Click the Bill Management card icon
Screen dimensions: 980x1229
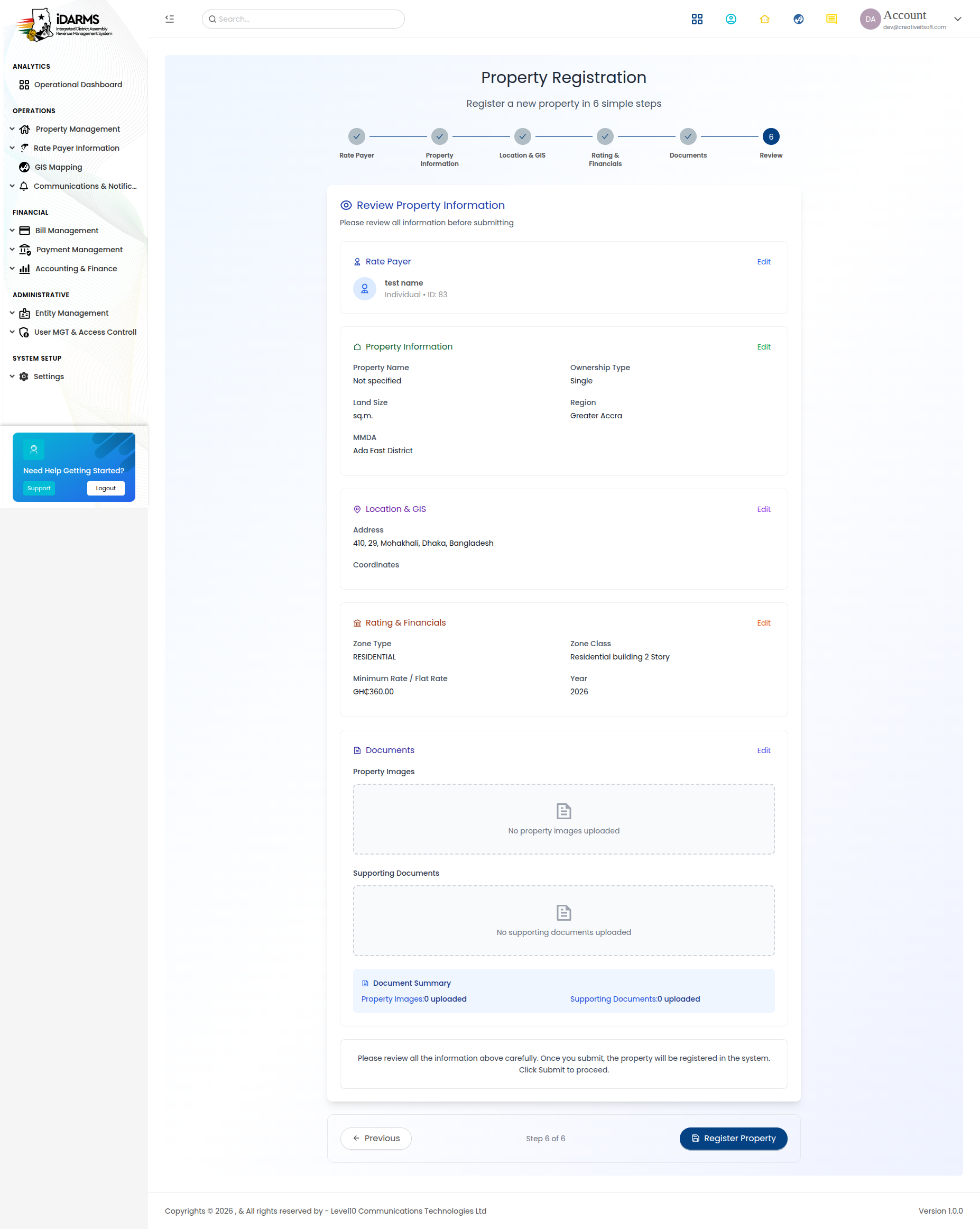pos(24,230)
